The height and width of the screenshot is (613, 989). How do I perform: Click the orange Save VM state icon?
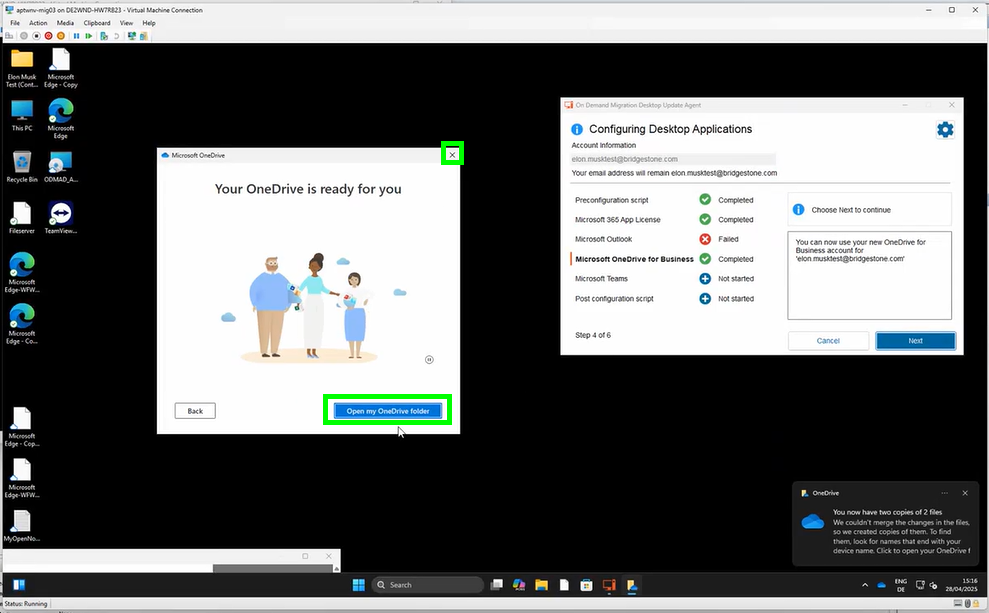tap(61, 36)
